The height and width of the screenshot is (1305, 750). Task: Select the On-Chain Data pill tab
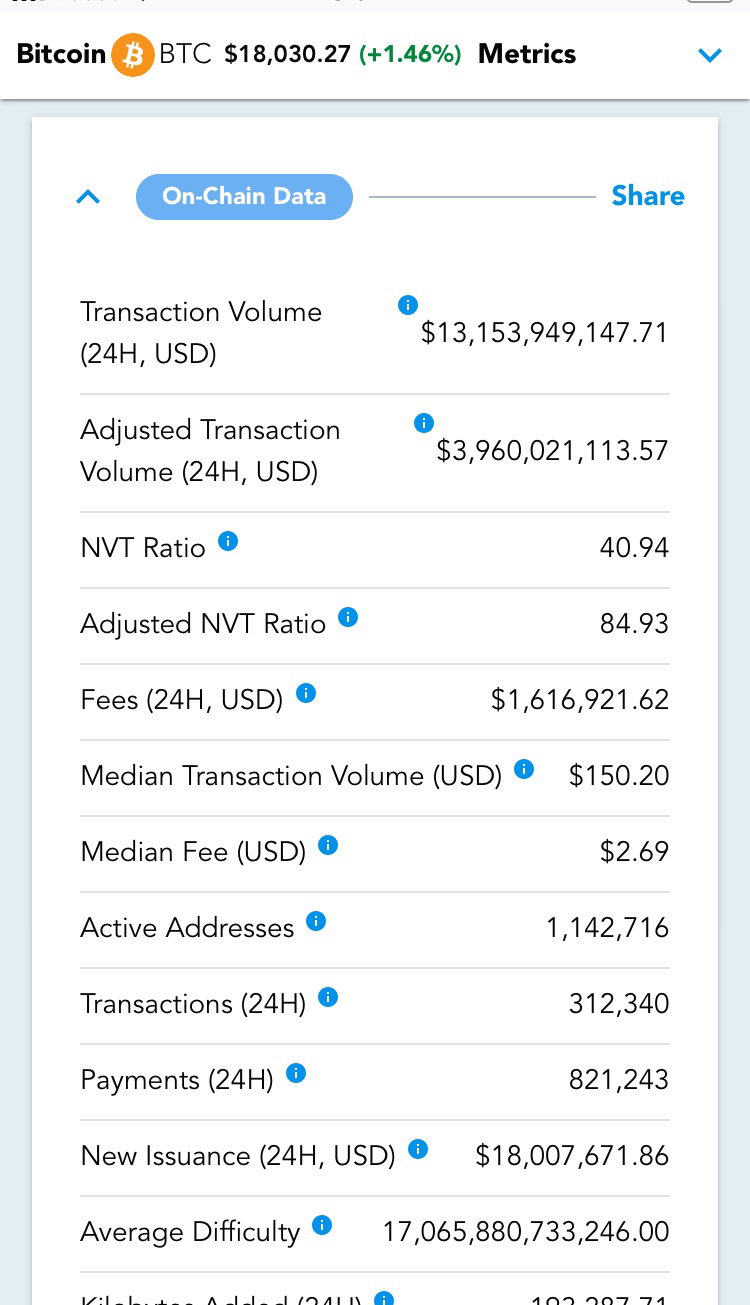(244, 196)
